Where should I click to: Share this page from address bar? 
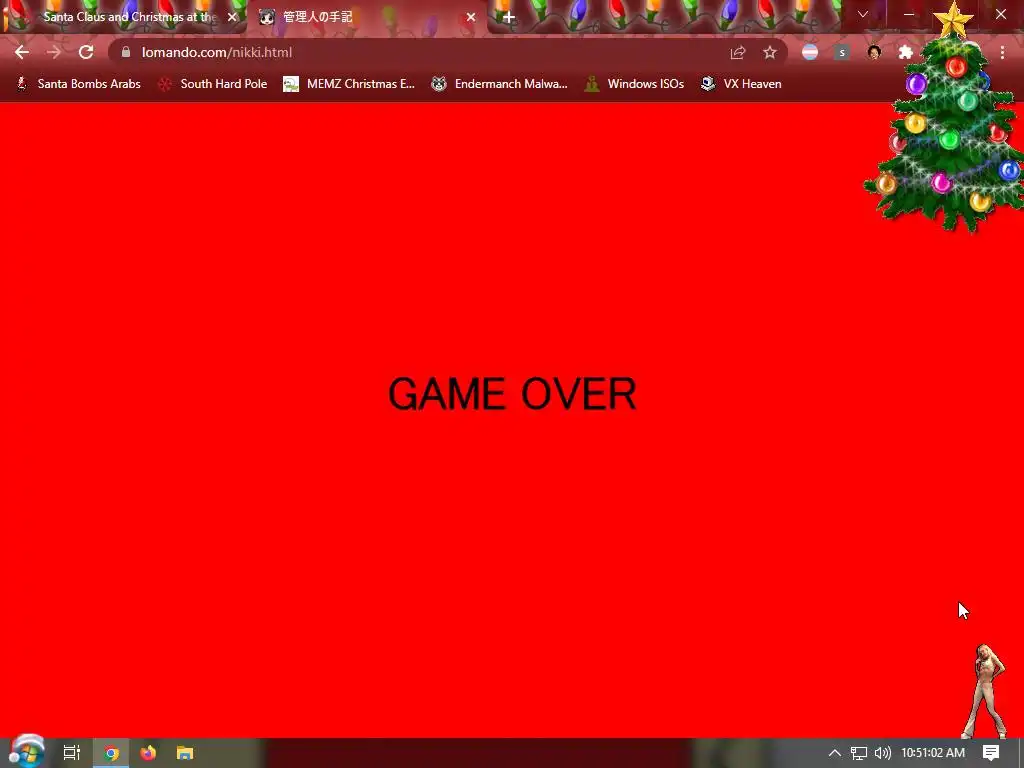coord(738,52)
